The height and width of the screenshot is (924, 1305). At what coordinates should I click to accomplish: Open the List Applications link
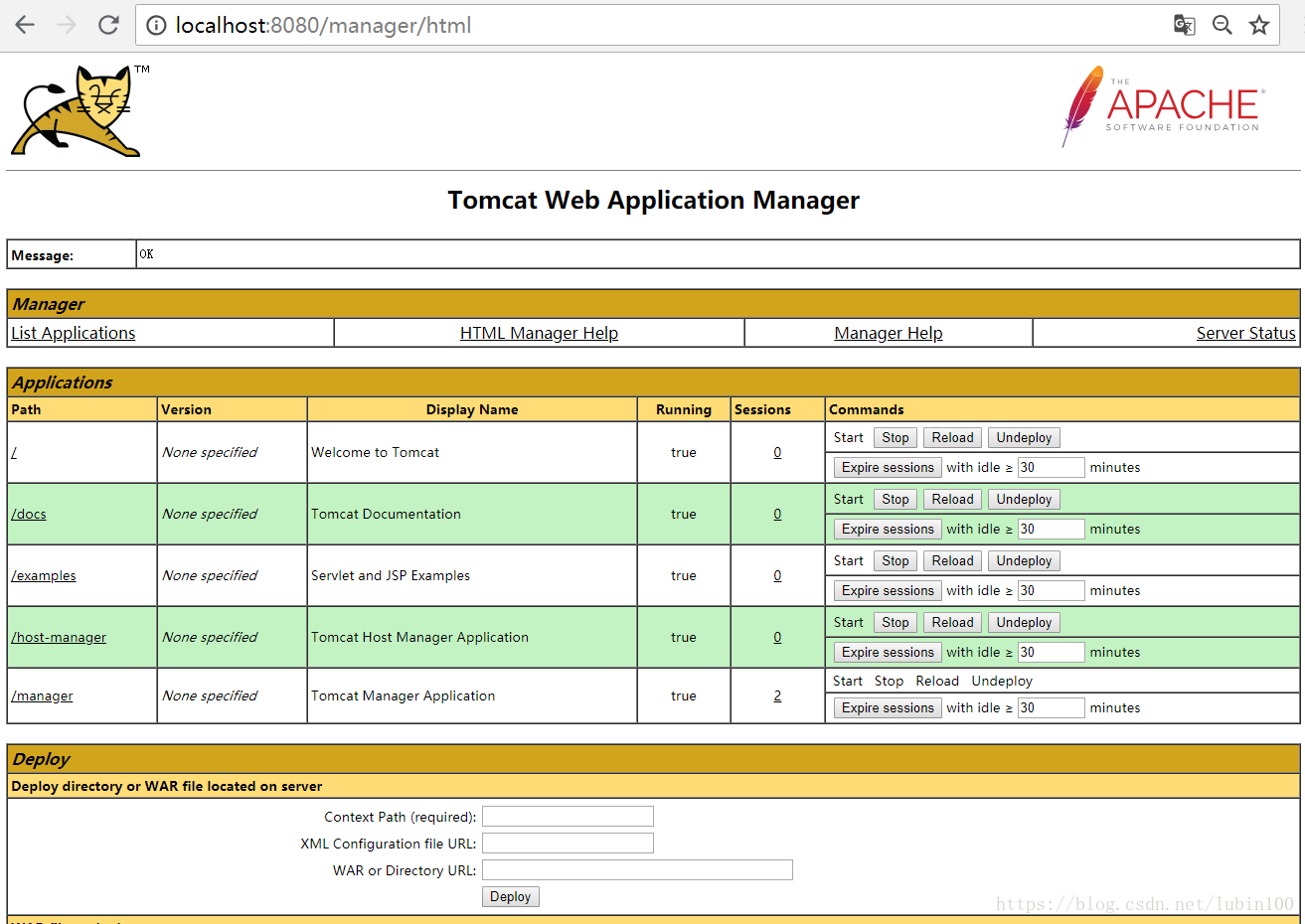[x=74, y=333]
